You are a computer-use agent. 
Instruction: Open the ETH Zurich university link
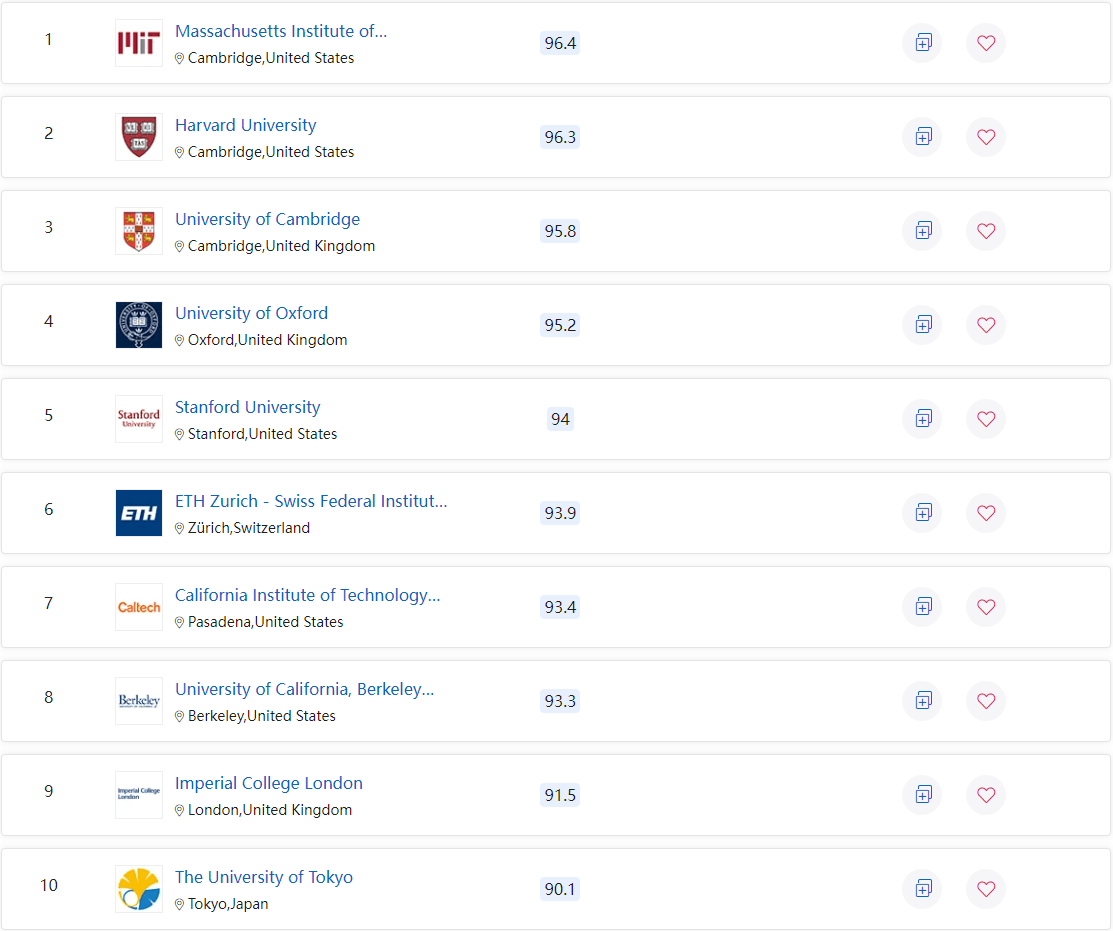coord(311,501)
